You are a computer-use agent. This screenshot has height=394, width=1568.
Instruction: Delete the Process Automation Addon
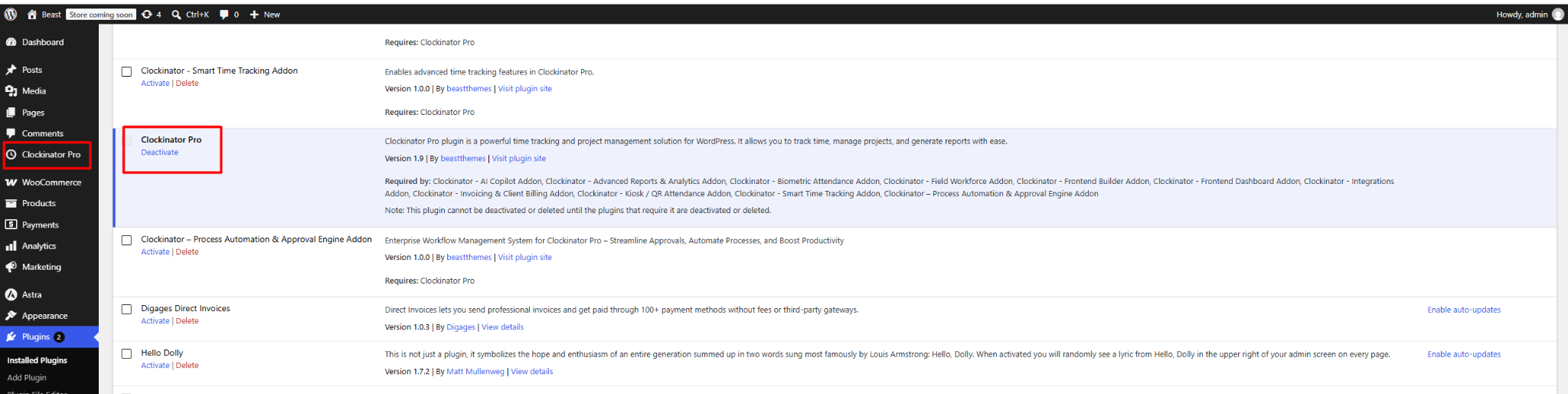187,252
